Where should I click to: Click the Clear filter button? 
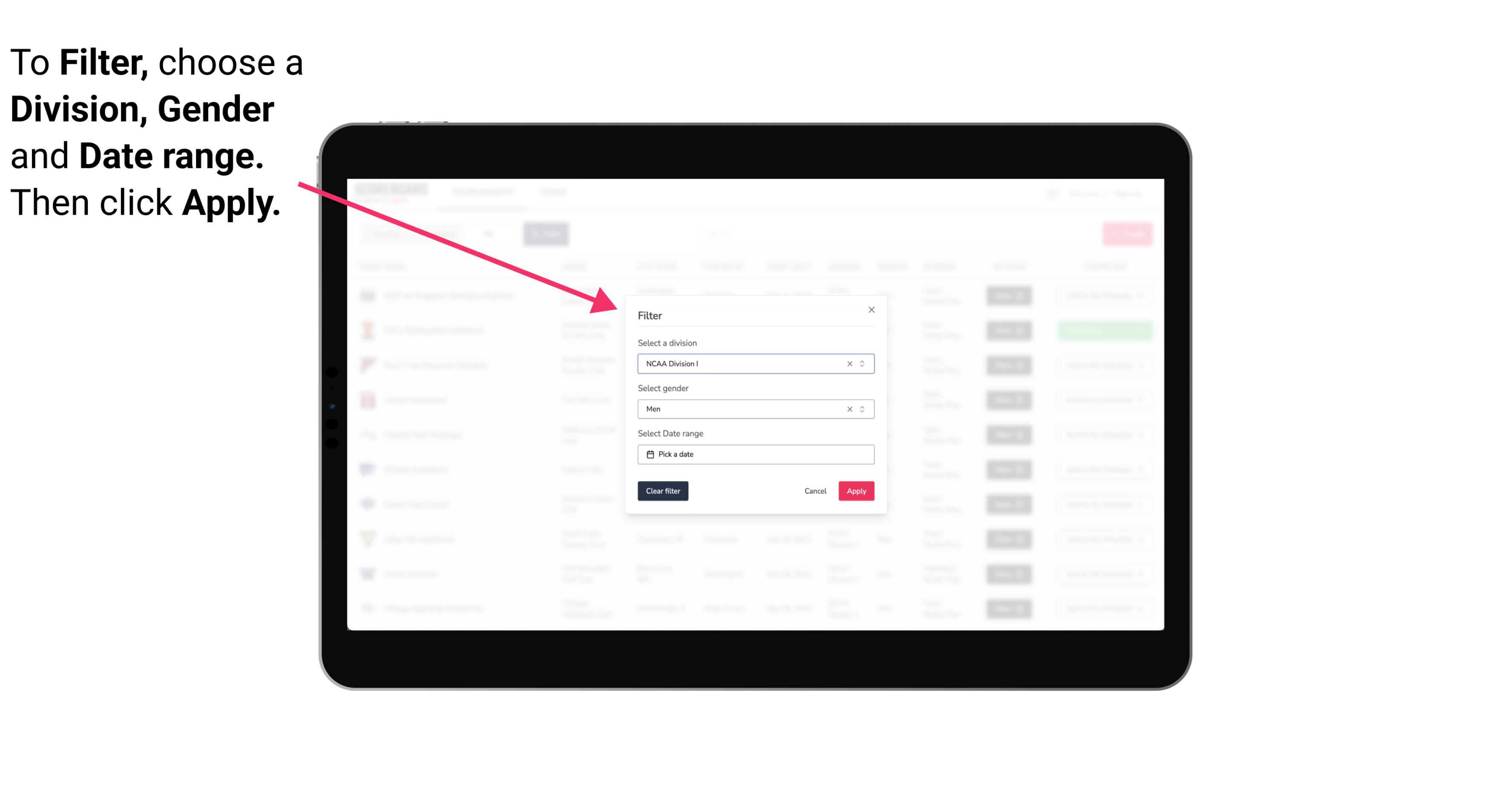tap(662, 491)
